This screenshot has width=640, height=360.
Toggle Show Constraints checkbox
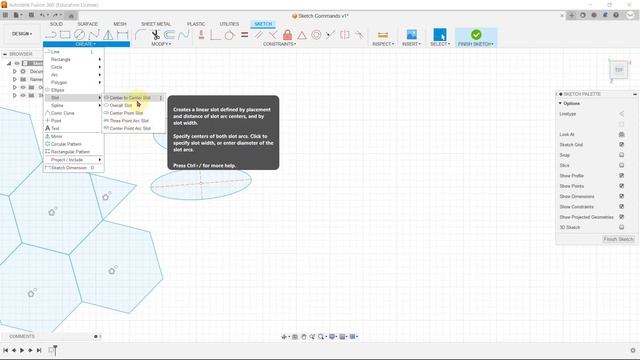click(x=622, y=207)
